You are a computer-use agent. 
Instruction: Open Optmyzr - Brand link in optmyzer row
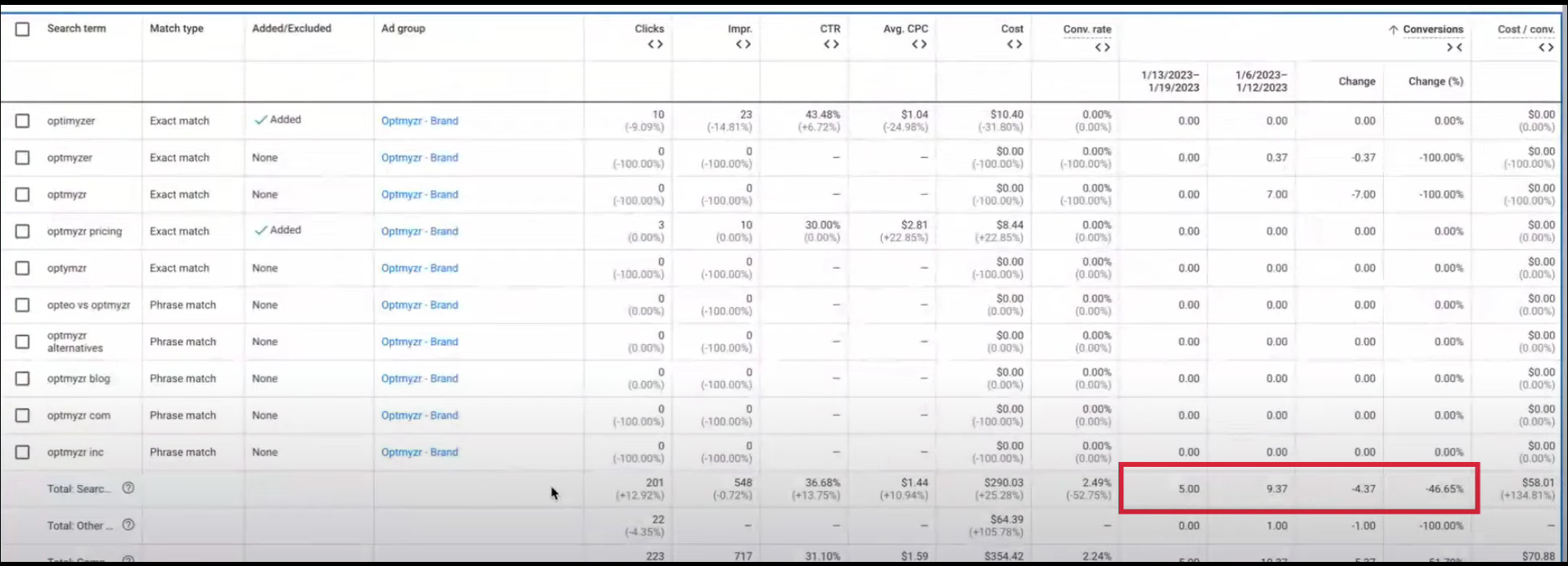pyautogui.click(x=419, y=157)
